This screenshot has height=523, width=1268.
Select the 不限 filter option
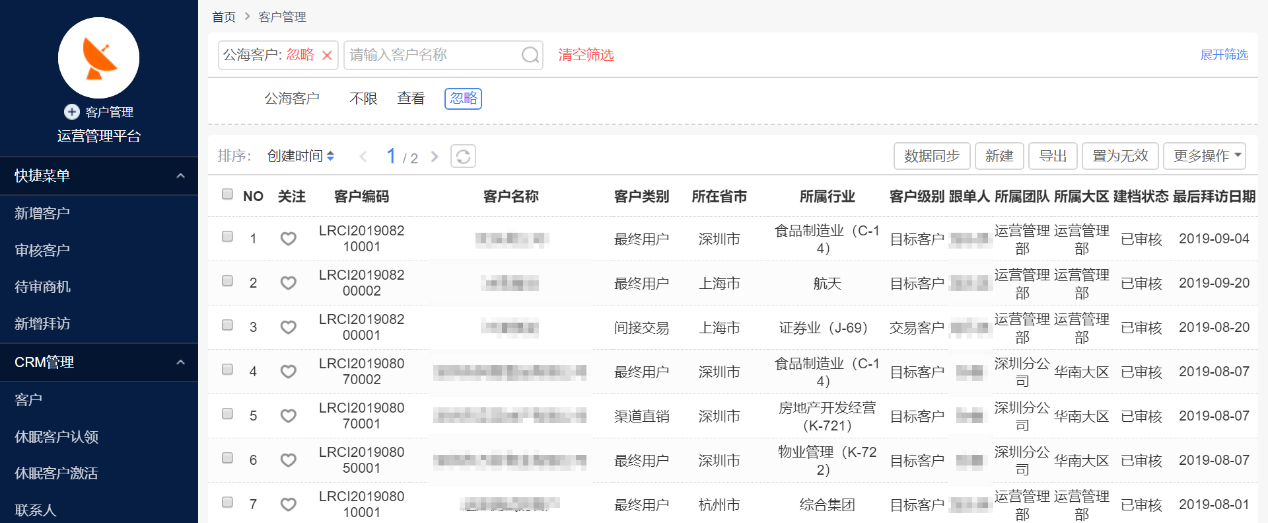pos(363,99)
